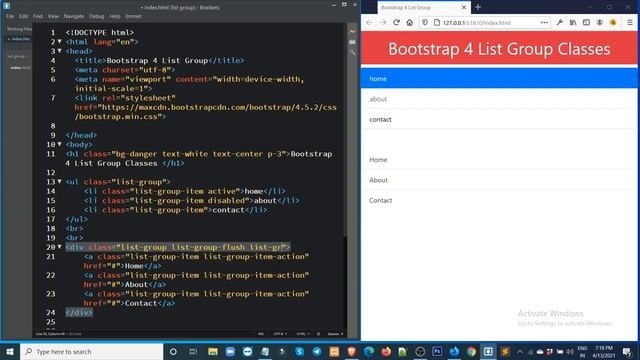
Task: Click the Cortana circle icon on taskbar
Action: (173, 351)
